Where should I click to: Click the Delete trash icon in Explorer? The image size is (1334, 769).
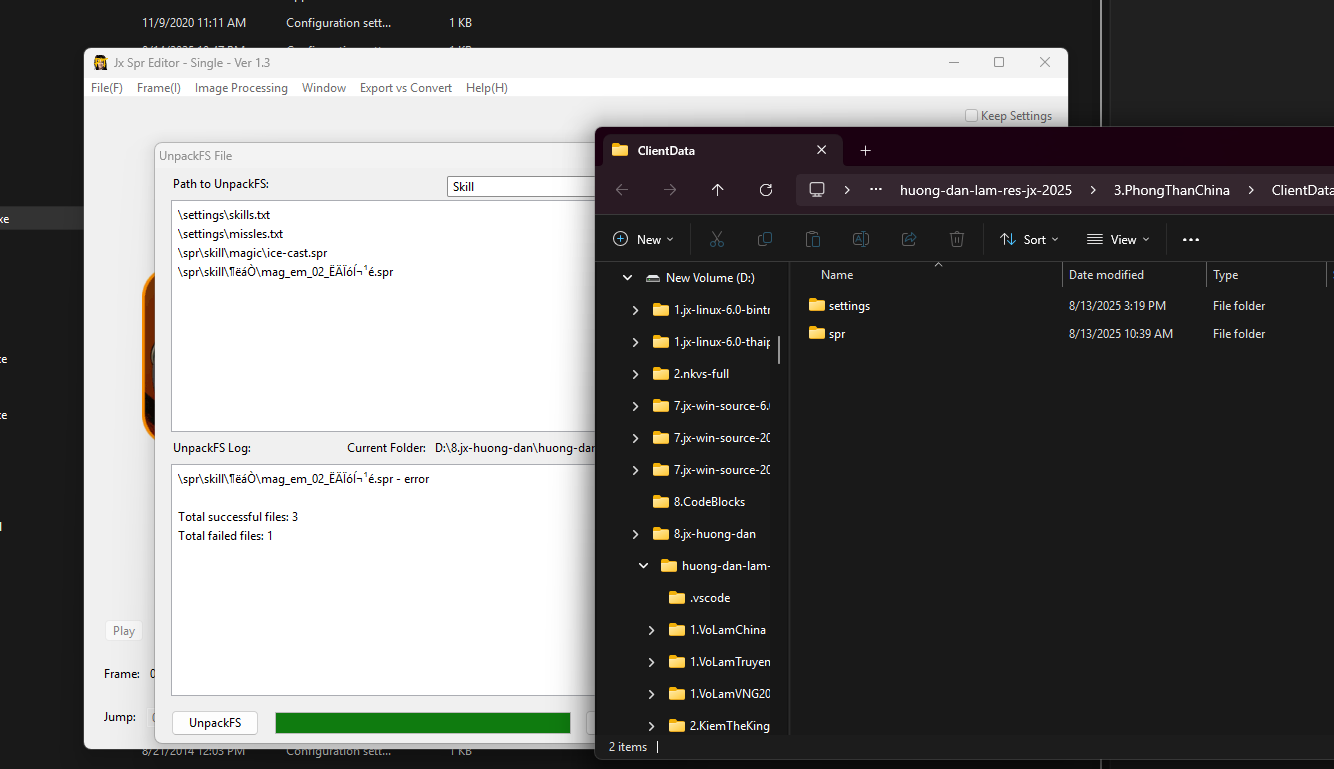[x=957, y=239]
